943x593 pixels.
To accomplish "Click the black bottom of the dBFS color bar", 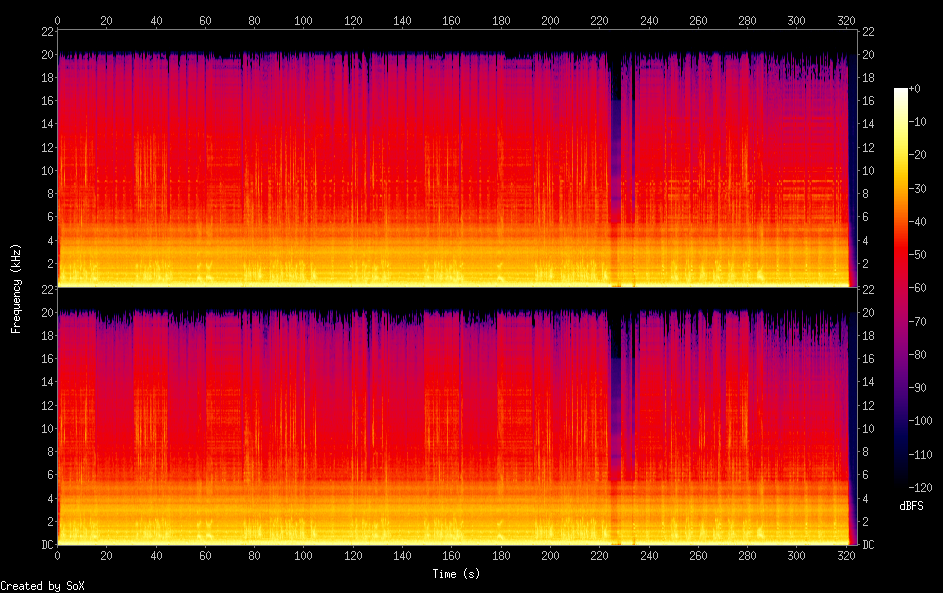I will click(901, 481).
